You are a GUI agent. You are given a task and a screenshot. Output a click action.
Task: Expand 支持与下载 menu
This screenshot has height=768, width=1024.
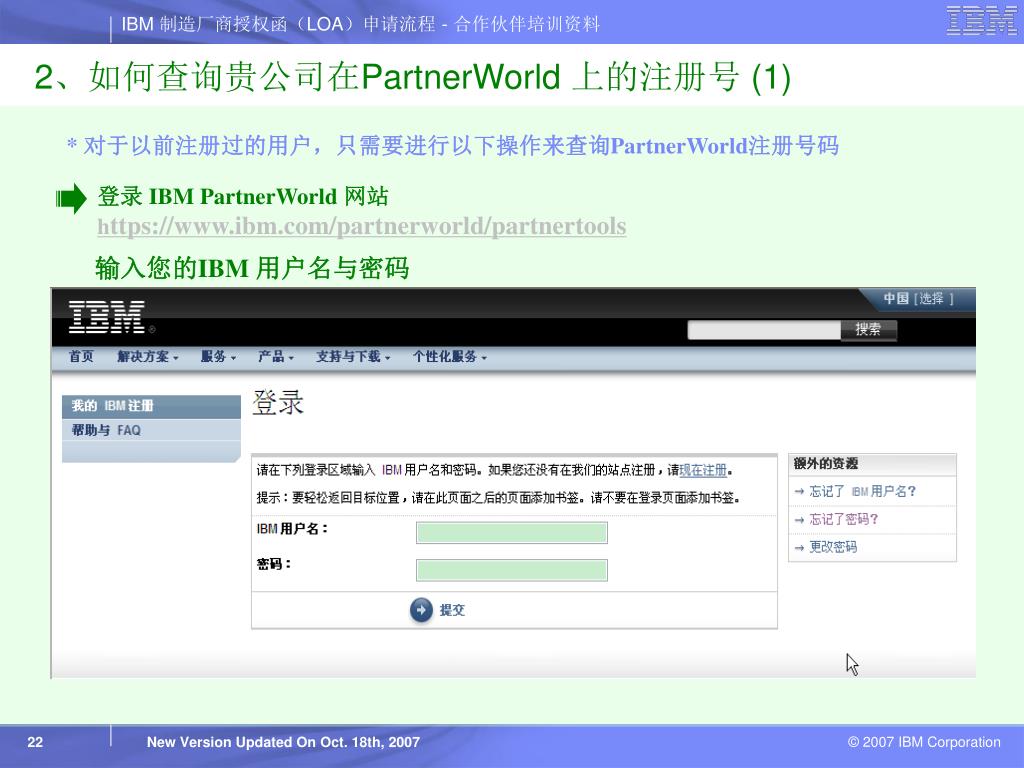(x=353, y=357)
